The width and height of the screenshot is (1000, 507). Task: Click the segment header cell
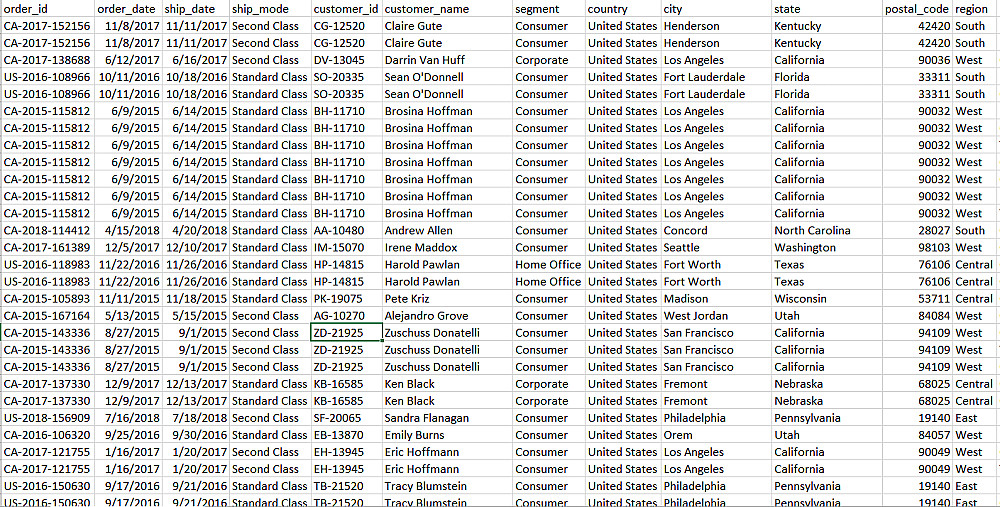click(549, 9)
